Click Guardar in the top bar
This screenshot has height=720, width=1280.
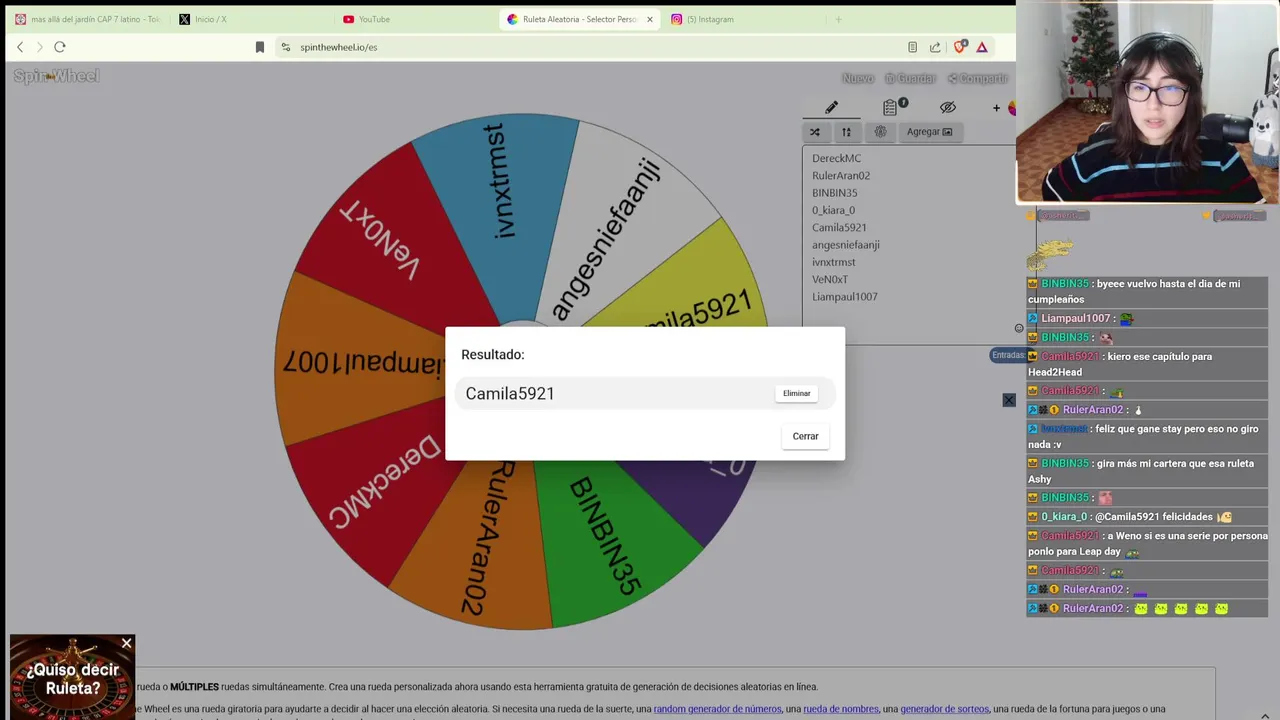tap(910, 78)
